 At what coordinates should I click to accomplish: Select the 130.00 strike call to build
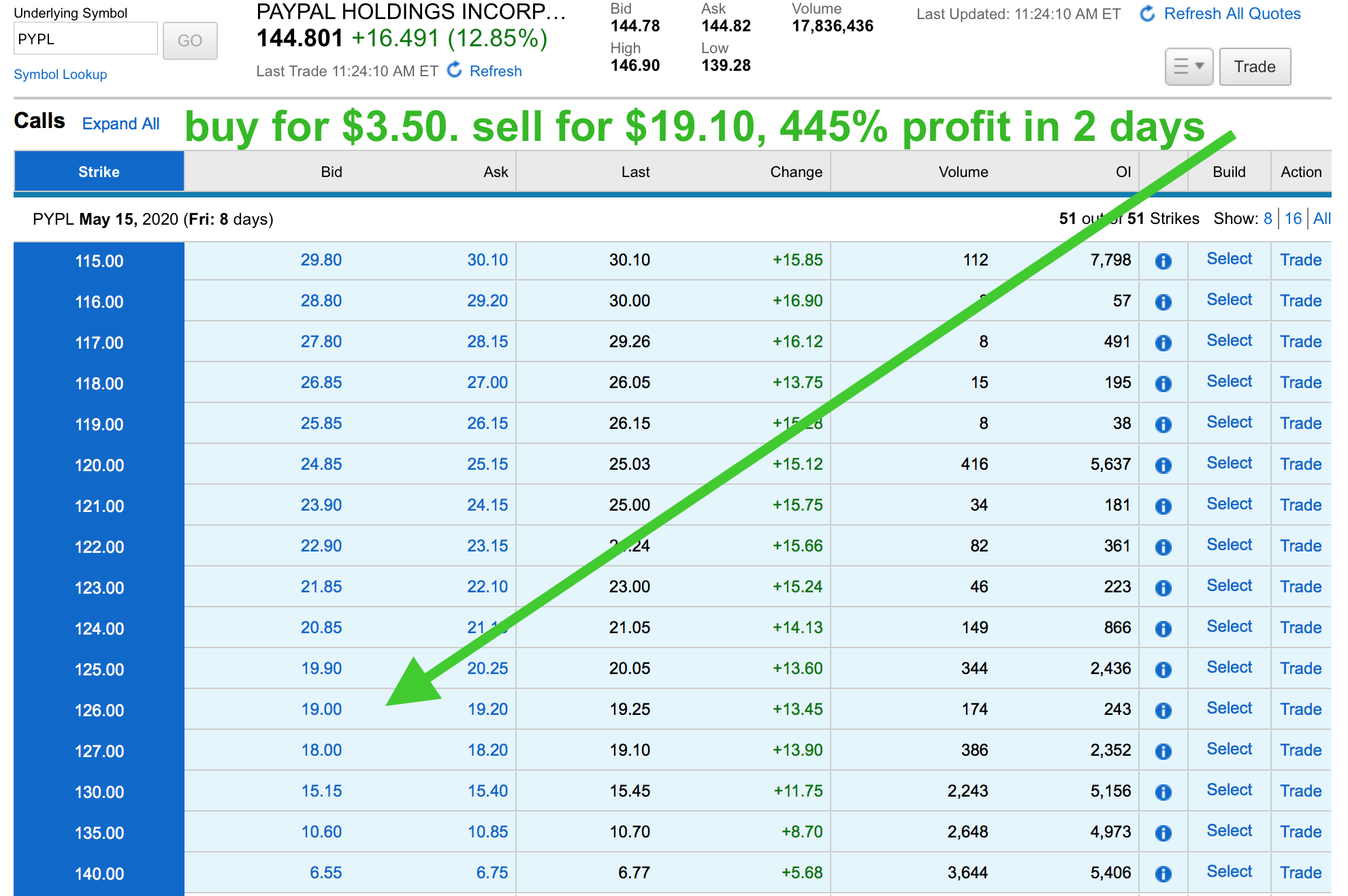point(1229,790)
